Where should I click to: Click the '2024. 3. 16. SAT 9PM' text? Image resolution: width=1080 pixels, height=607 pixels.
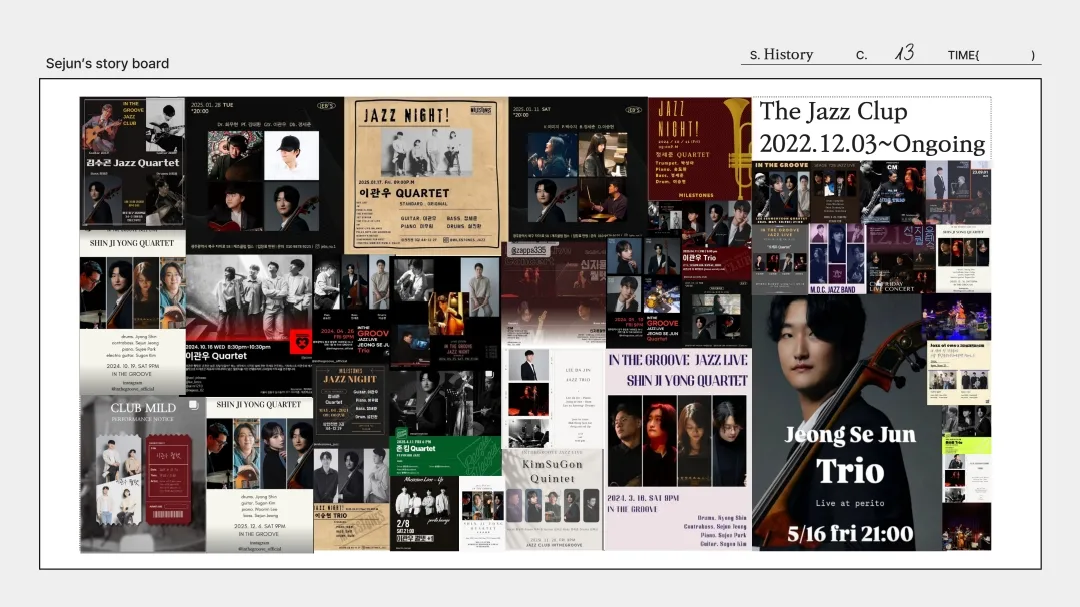pyautogui.click(x=643, y=497)
